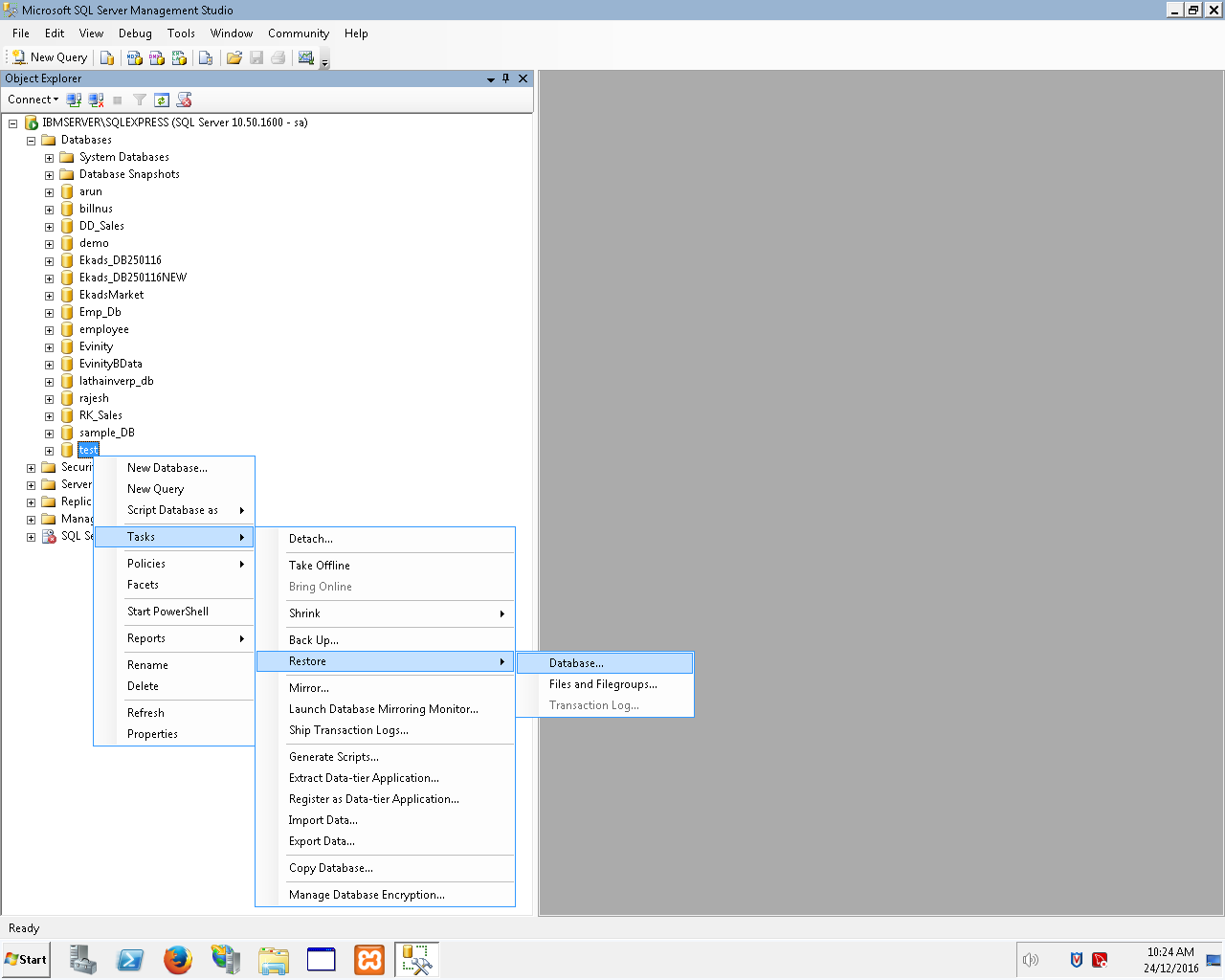The image size is (1225, 980).
Task: Click the Object Explorer script stop icon
Action: pyautogui.click(x=185, y=100)
